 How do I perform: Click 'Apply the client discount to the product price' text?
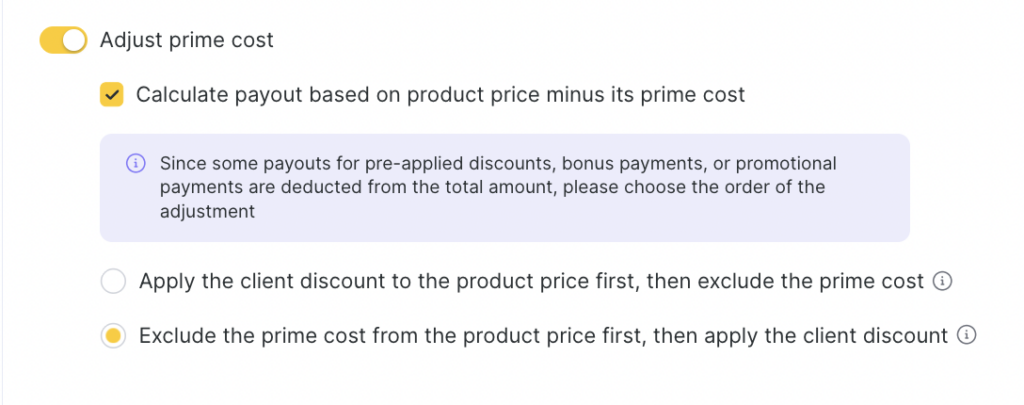(x=380, y=282)
